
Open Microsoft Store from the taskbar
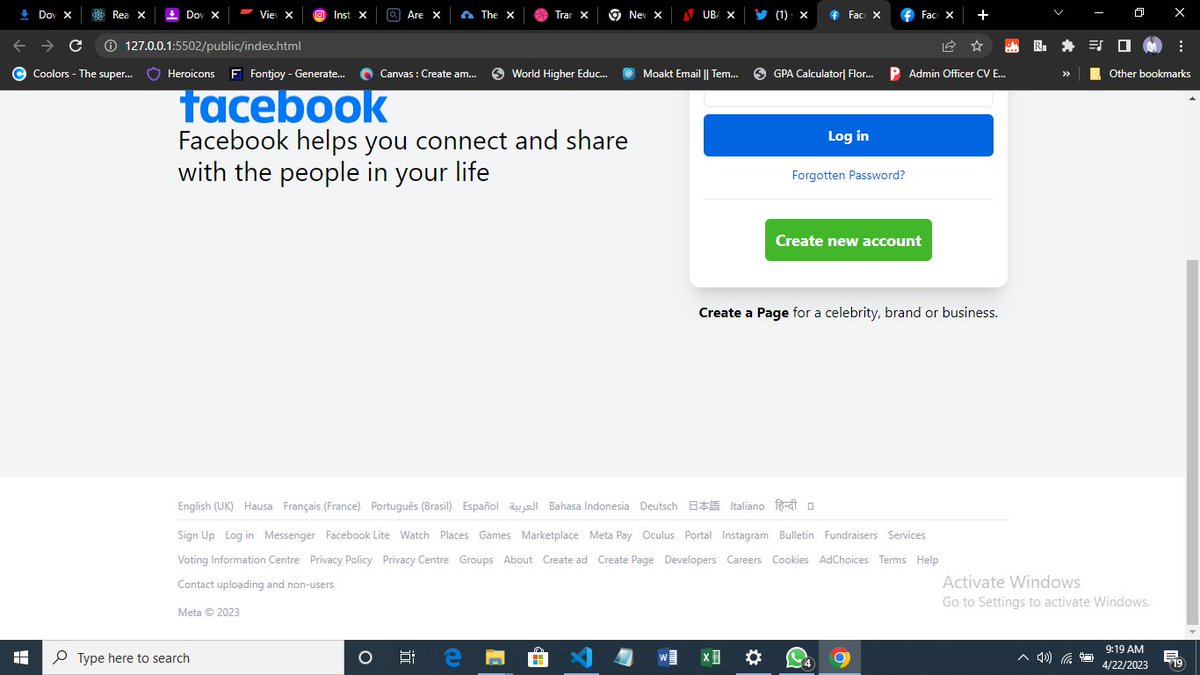[538, 657]
